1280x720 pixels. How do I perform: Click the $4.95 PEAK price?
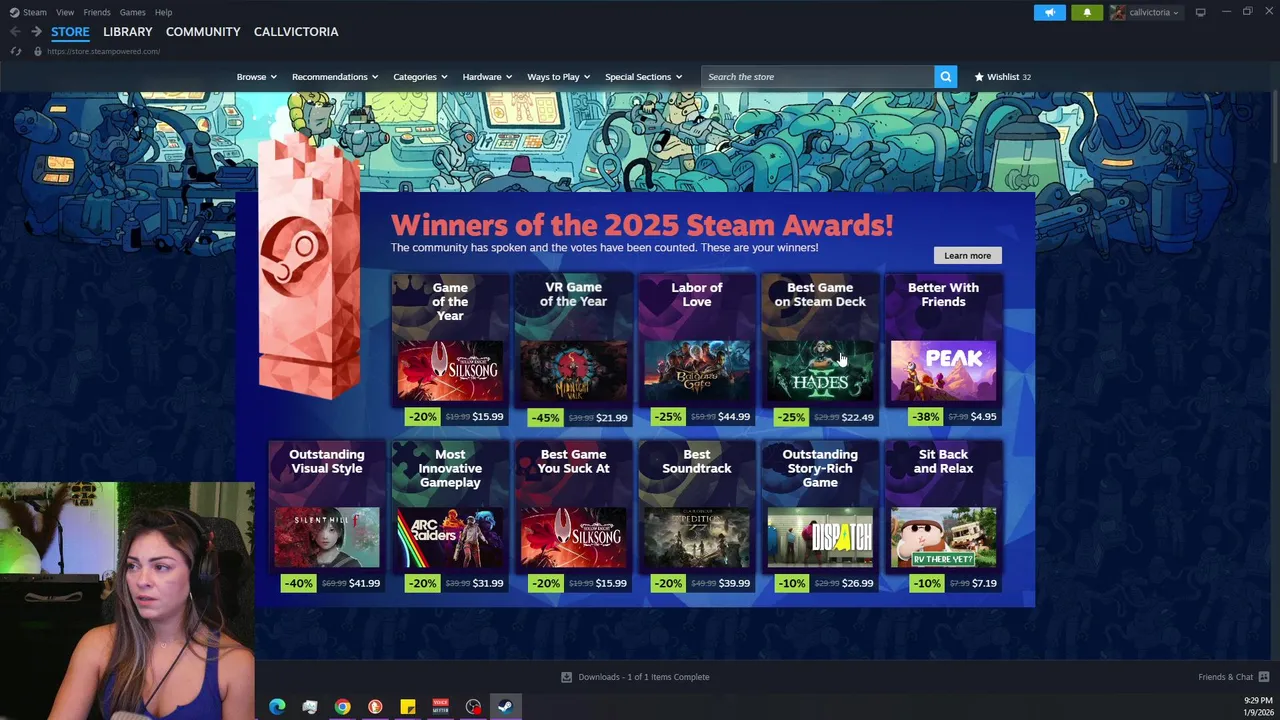983,417
